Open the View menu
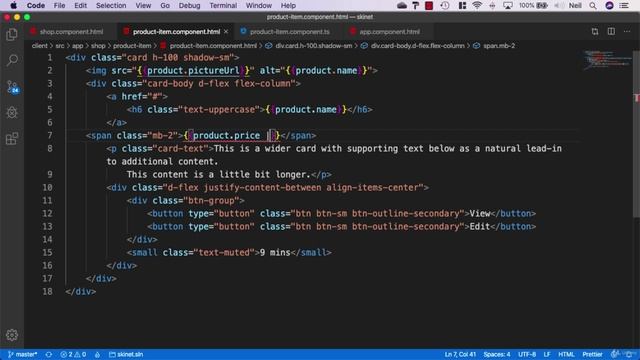 click(x=143, y=5)
